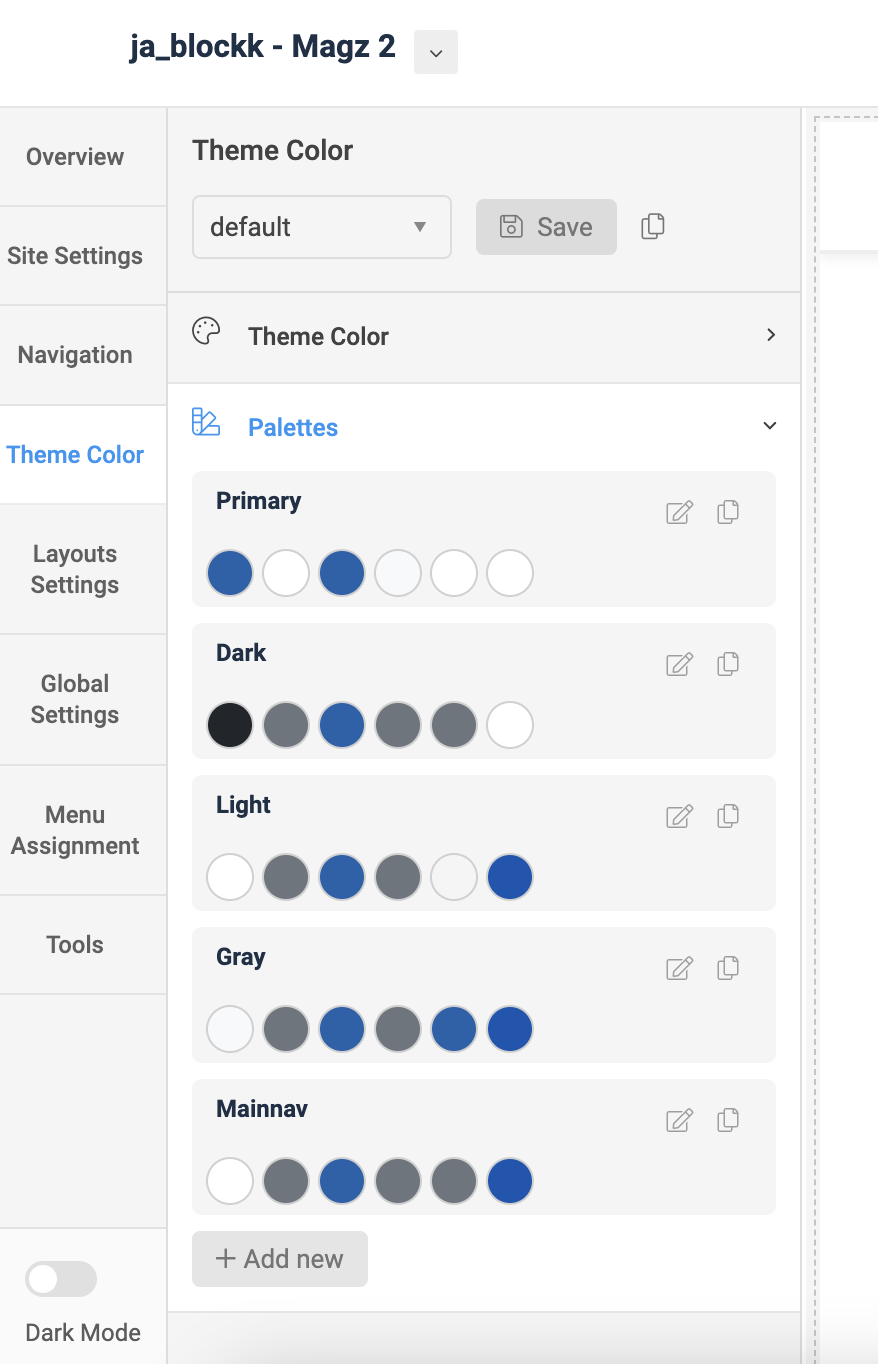Edit the Primary palette
Screen dimensions: 878x1364
click(679, 513)
